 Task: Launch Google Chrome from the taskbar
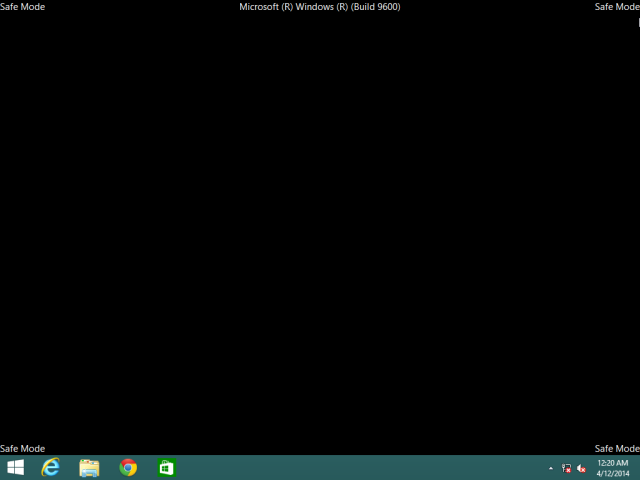[x=128, y=467]
